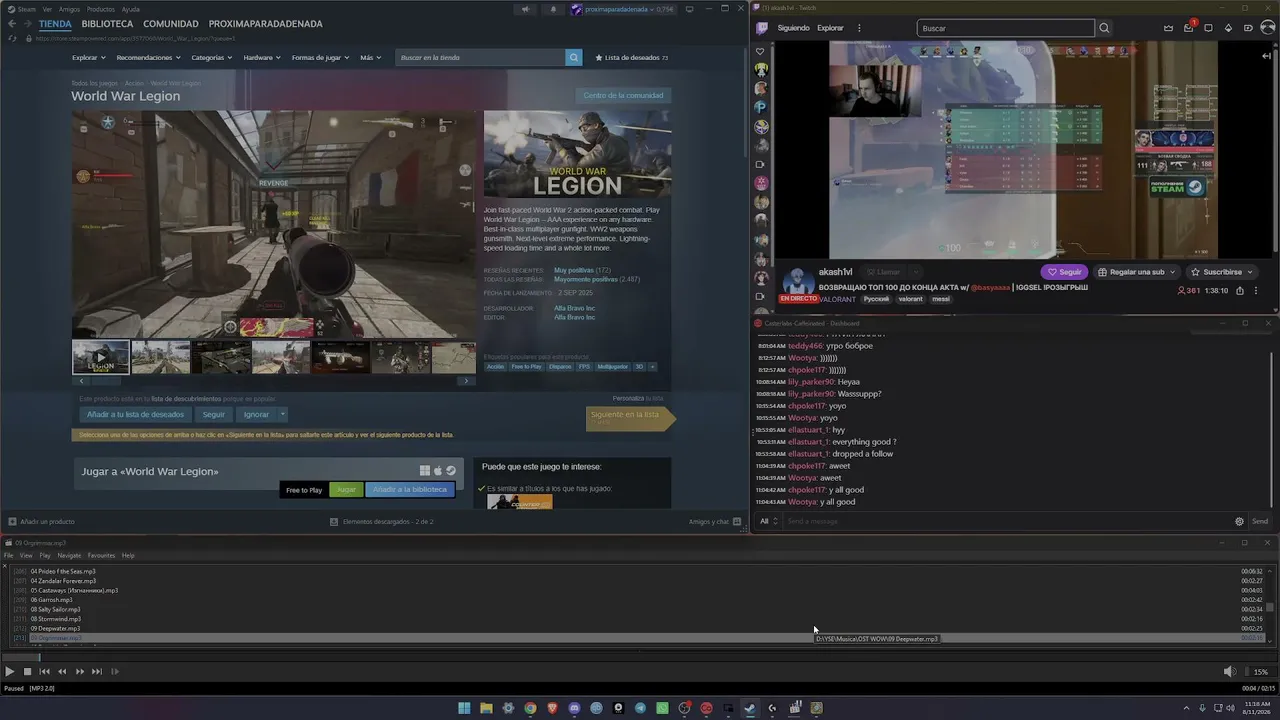Expand the Hardware store menu
The image size is (1280, 720).
[x=262, y=58]
